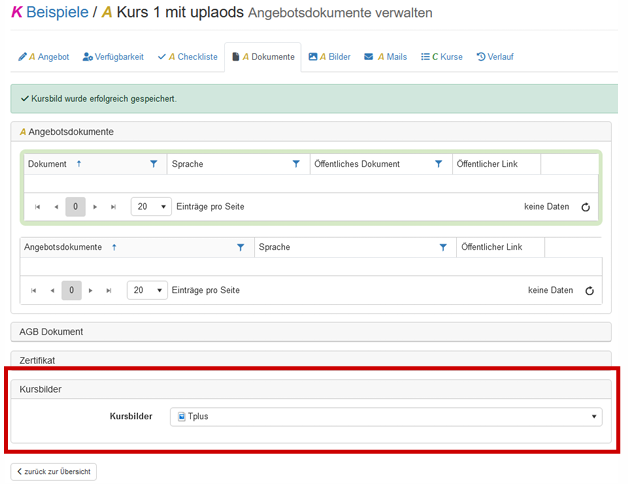Open the Sprache filter in second grid
Screen dimensions: 628x484
point(444,247)
